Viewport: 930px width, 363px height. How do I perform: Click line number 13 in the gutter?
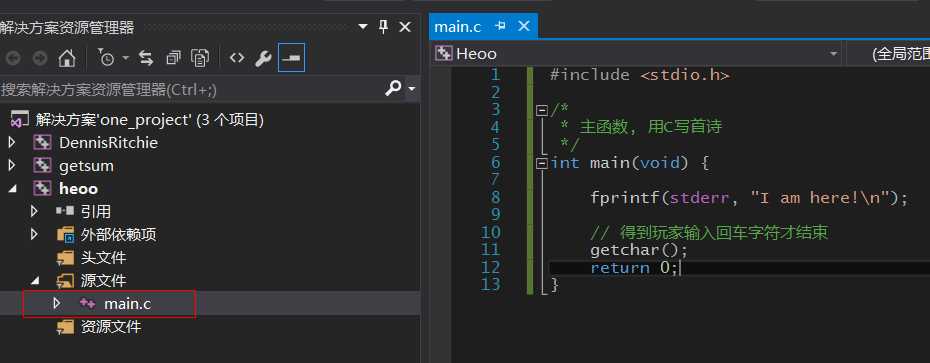pyautogui.click(x=491, y=285)
